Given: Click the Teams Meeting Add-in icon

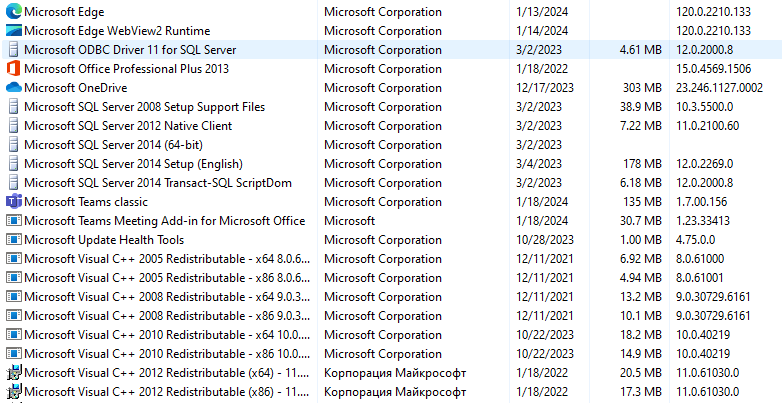Looking at the screenshot, I should coord(13,220).
